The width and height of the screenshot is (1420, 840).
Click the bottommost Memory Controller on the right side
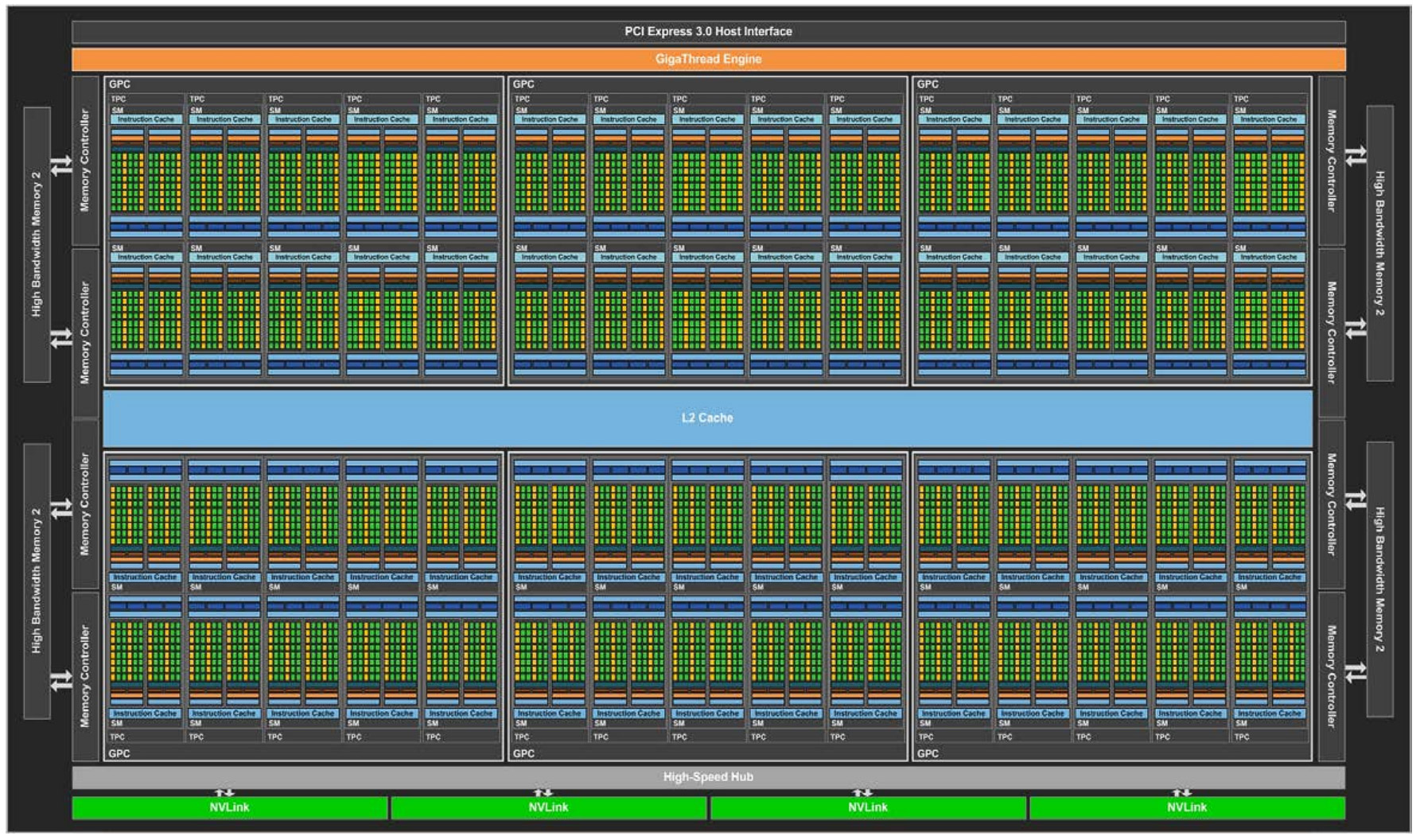tap(1331, 676)
